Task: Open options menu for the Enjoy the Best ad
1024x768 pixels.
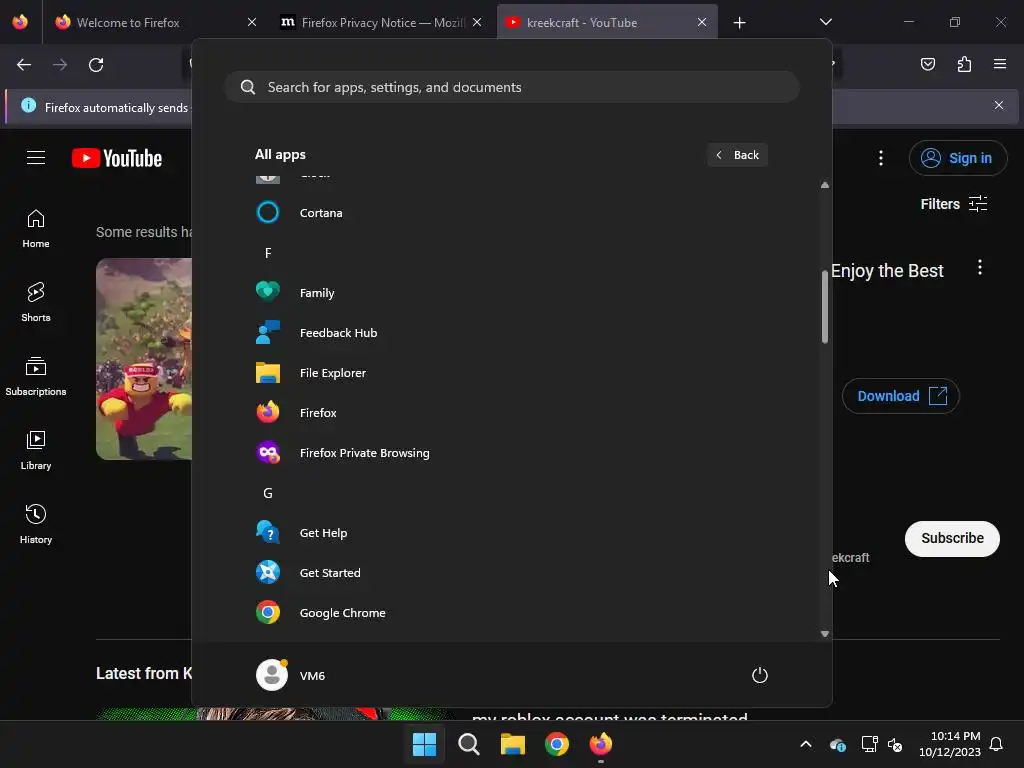Action: (980, 267)
